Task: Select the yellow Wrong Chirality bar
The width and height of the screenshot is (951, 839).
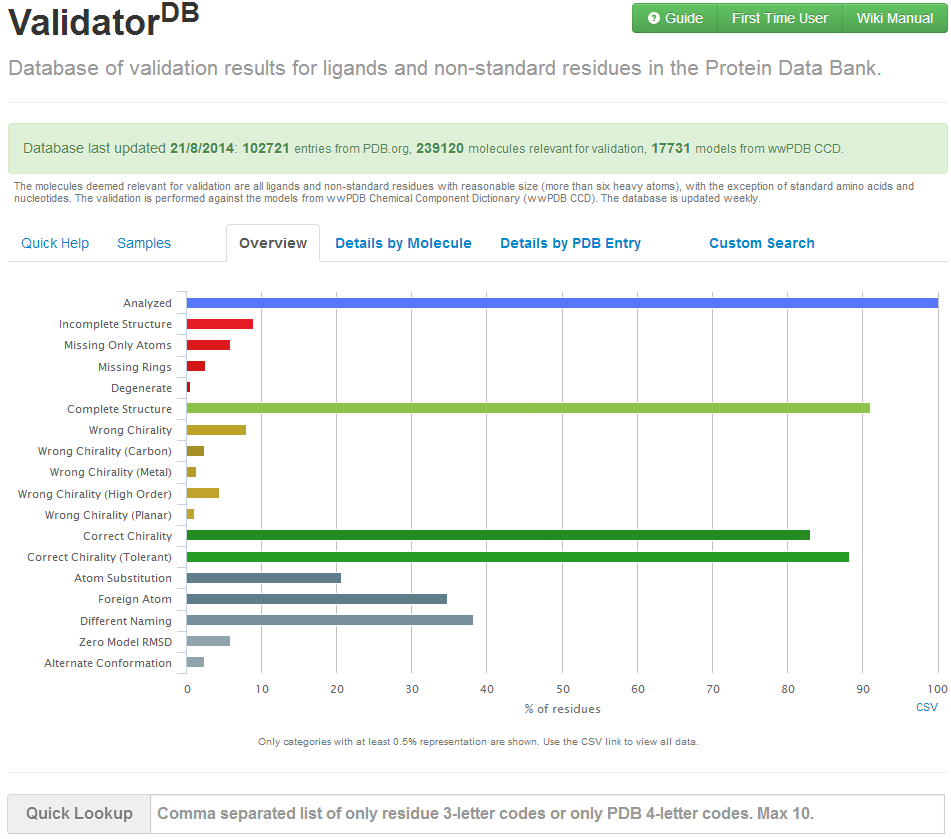Action: coord(216,430)
